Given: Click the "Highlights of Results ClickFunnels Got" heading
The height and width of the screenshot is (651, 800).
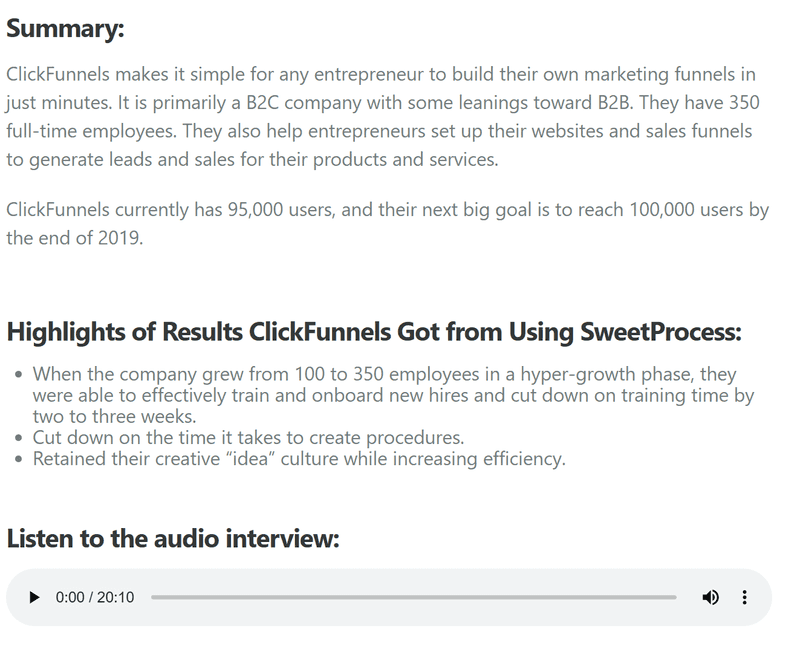Looking at the screenshot, I should click(373, 332).
